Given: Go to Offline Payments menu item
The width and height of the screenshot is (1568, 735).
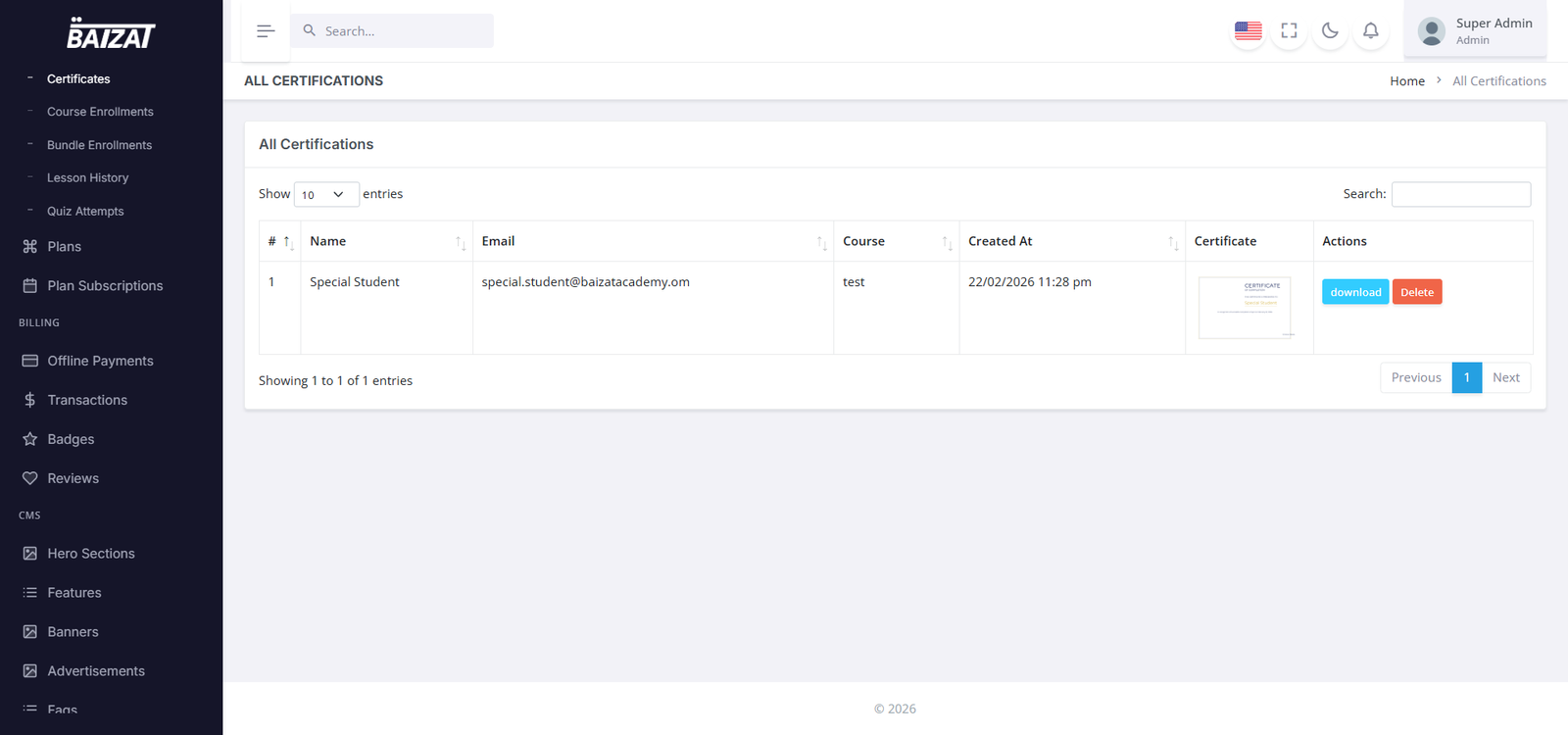Looking at the screenshot, I should (100, 361).
